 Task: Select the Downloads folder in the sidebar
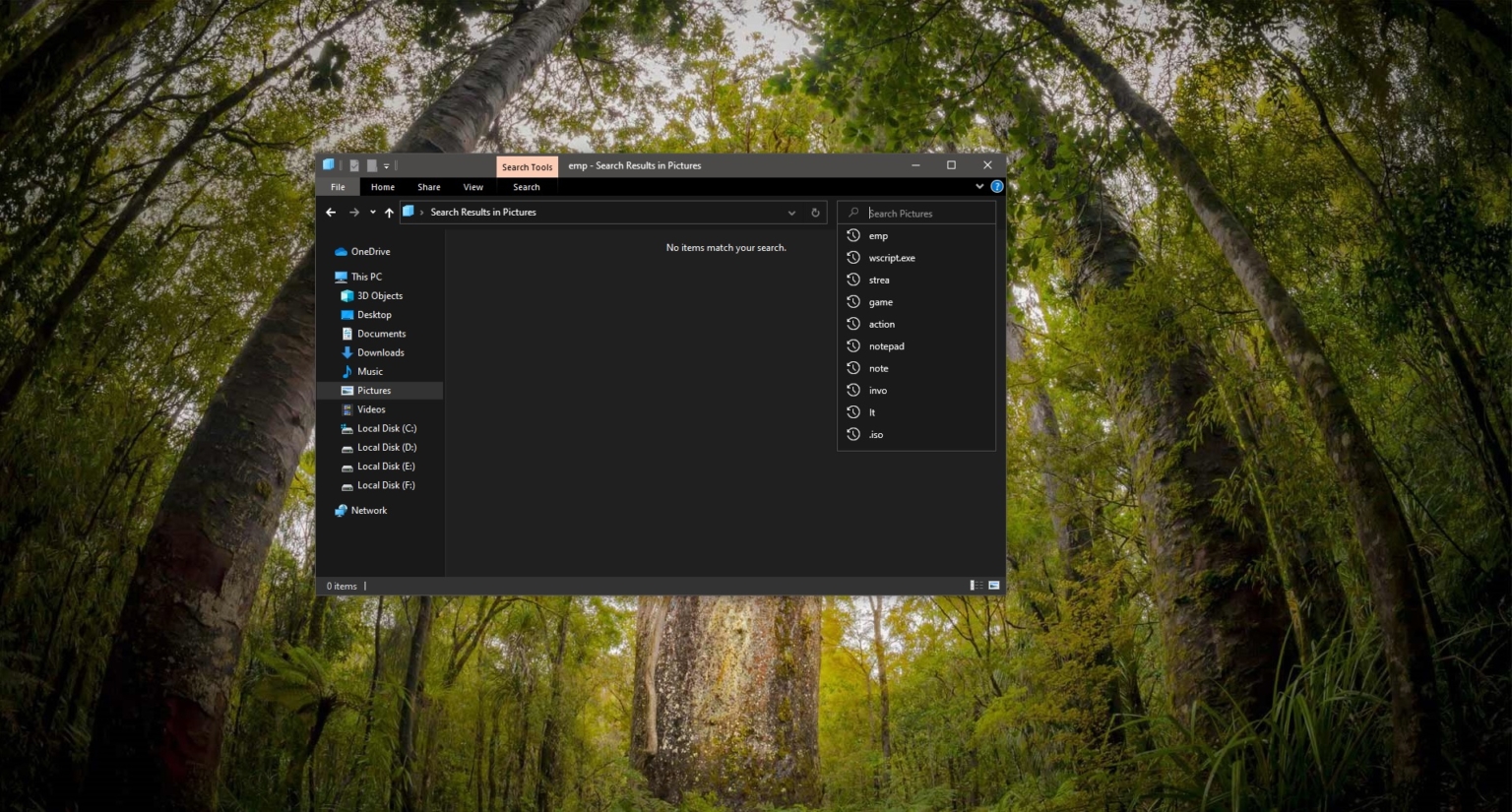tap(380, 352)
